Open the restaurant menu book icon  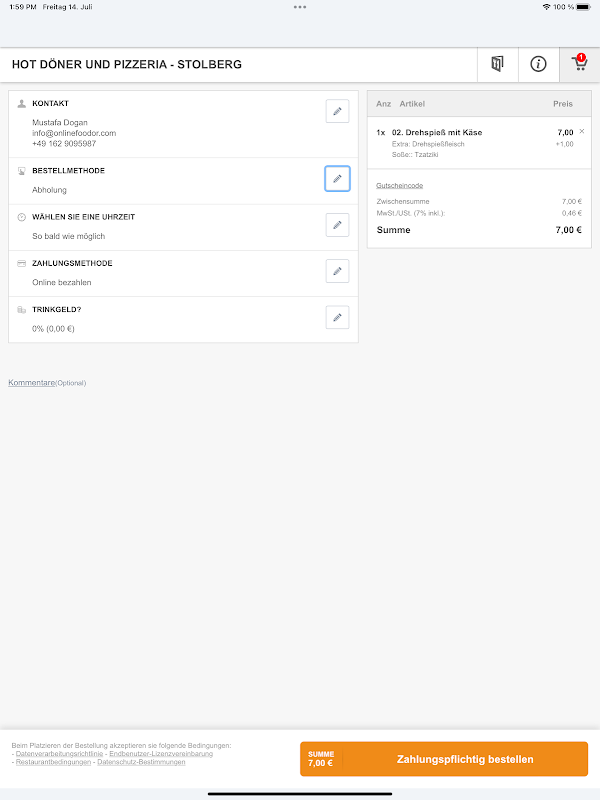pyautogui.click(x=497, y=65)
